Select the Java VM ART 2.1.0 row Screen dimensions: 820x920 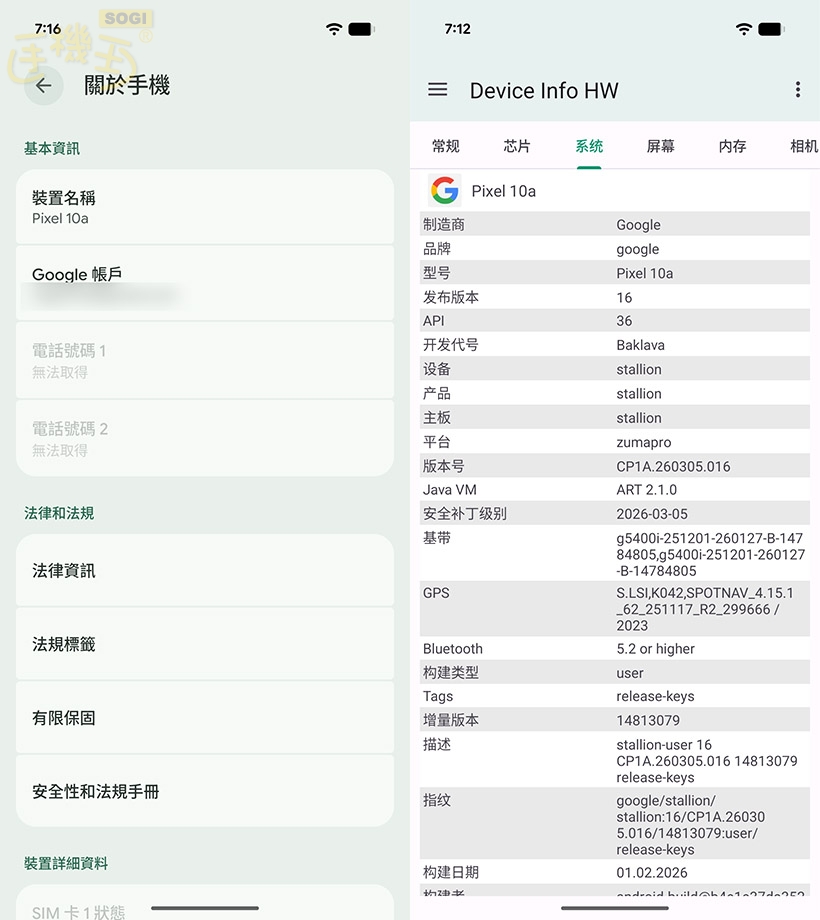click(615, 489)
